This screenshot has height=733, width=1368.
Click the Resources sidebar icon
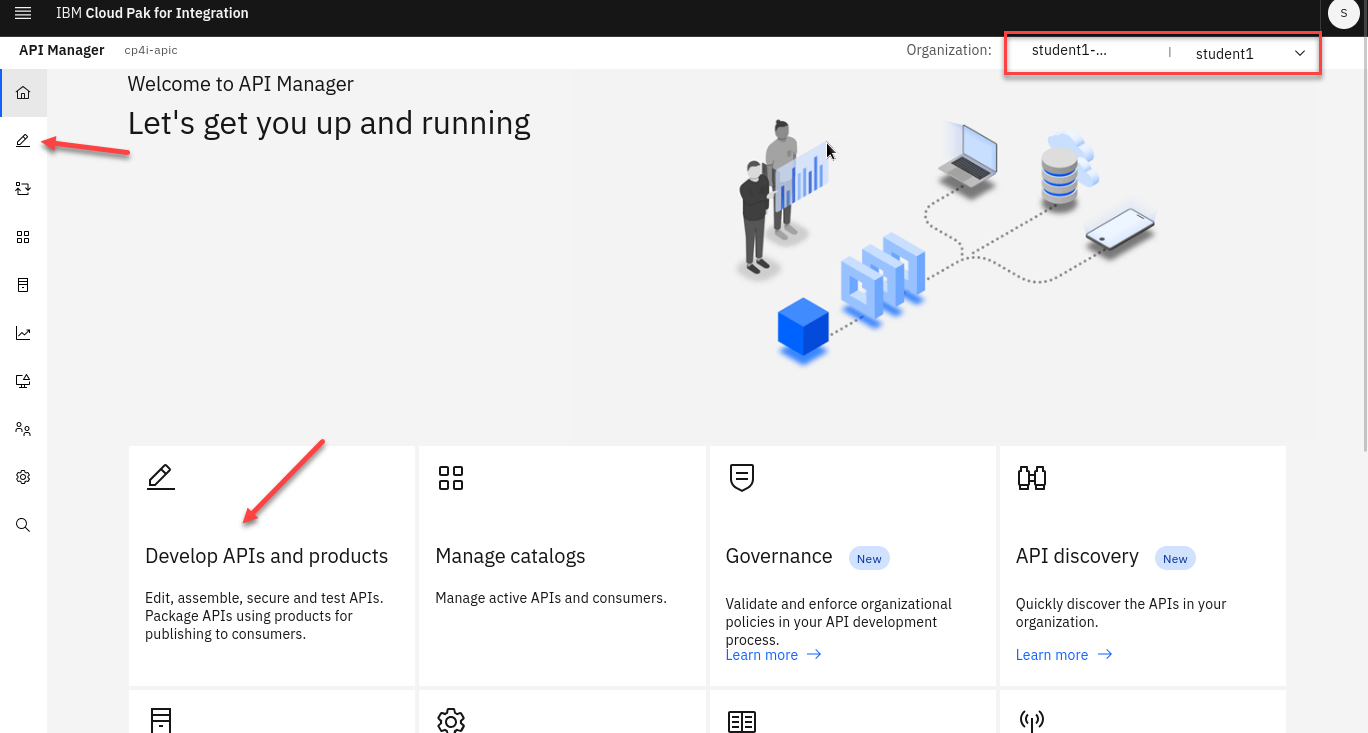(23, 285)
